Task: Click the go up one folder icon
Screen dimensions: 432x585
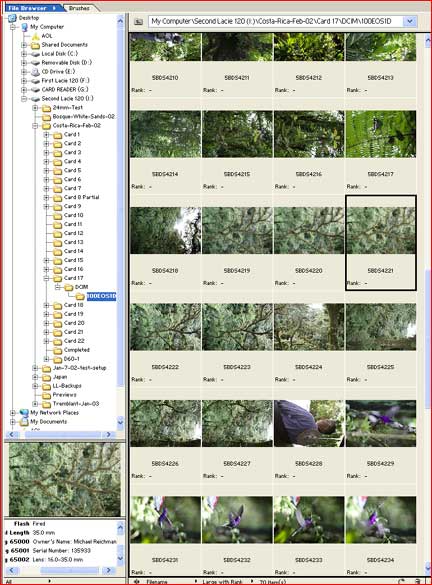Action: (138, 22)
